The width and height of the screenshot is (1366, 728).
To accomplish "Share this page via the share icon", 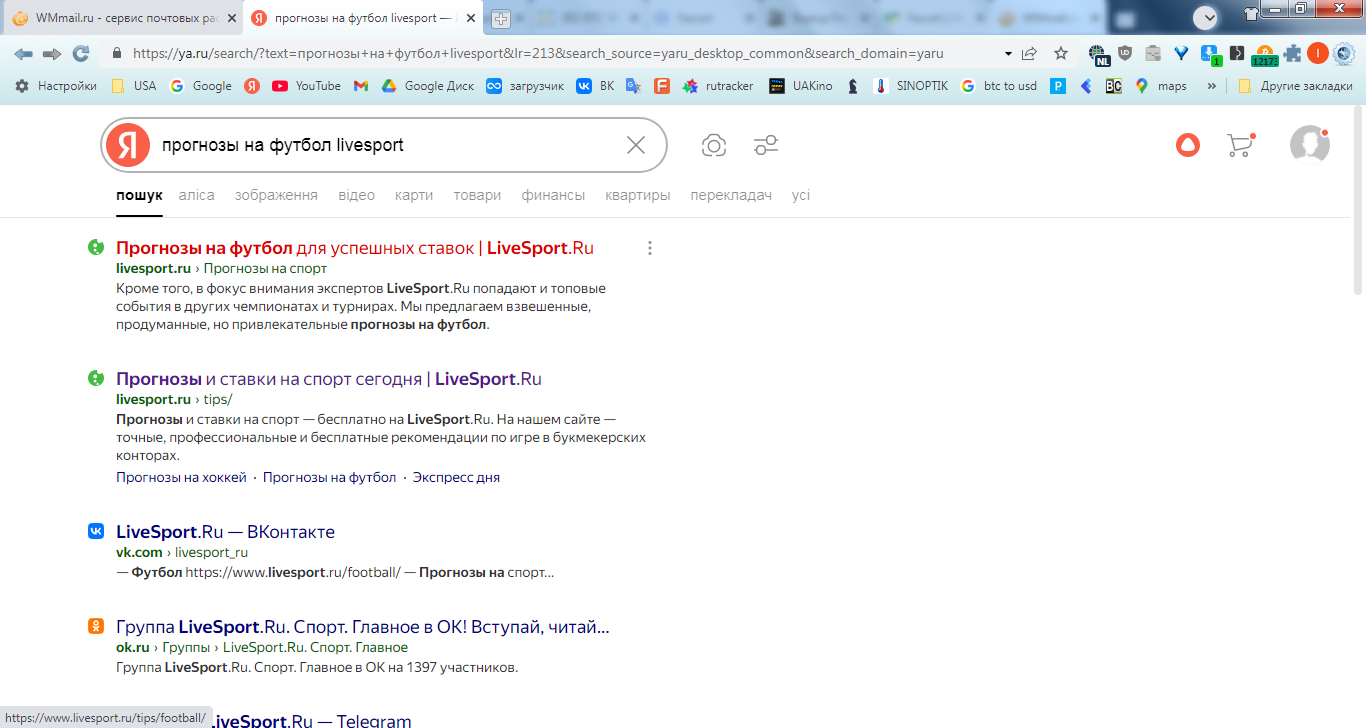I will pyautogui.click(x=1030, y=54).
